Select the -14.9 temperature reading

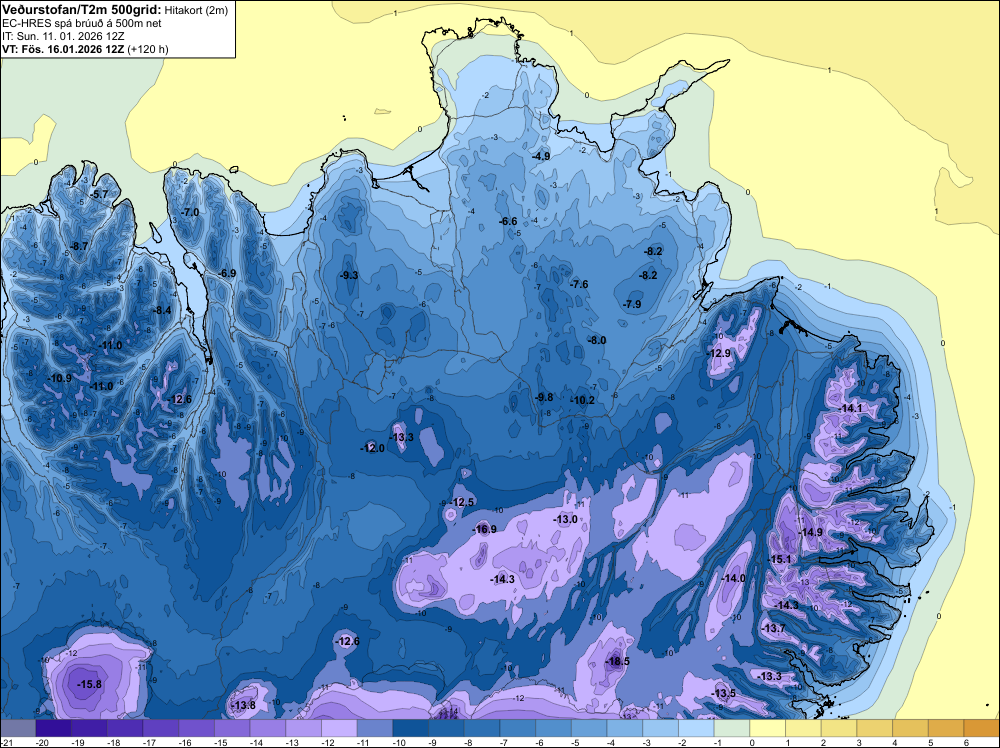click(x=811, y=532)
